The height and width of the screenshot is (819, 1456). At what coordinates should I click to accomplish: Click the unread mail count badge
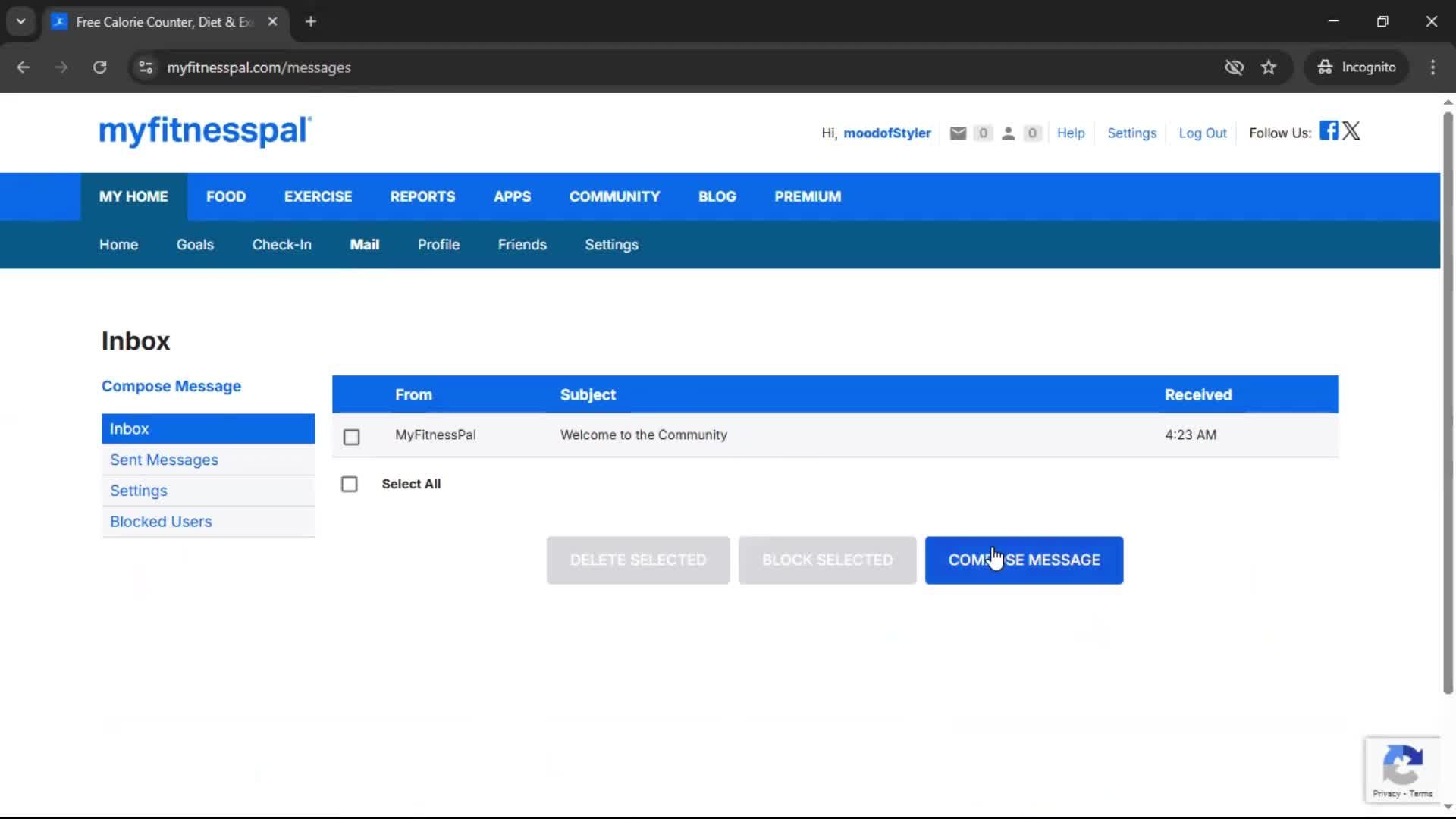983,133
